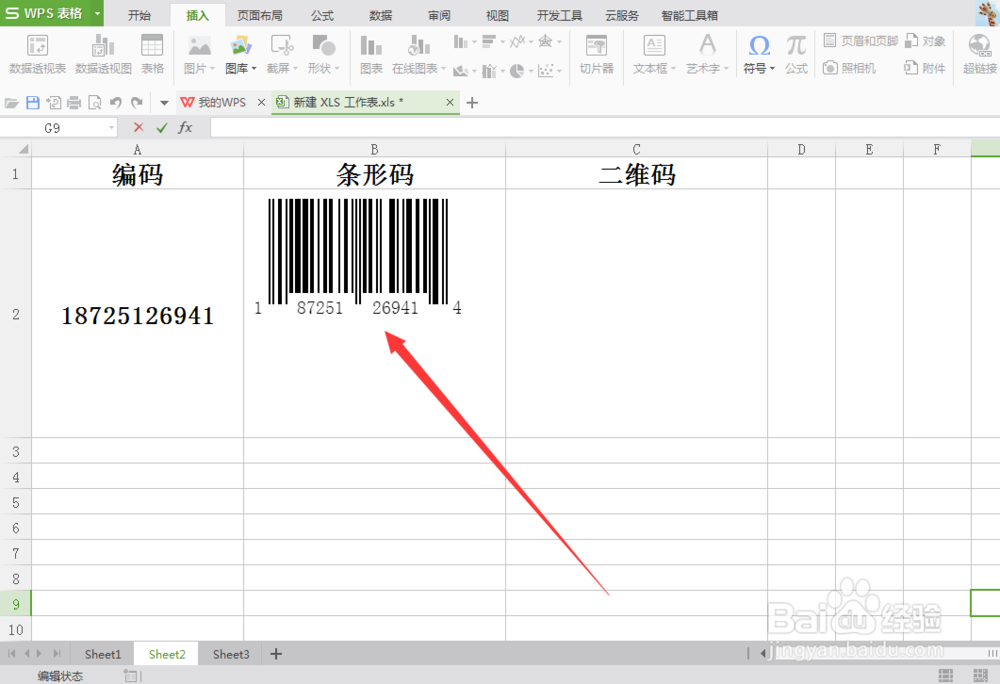Viewport: 1000px width, 684px height.
Task: Insert a 公式 equation with pi icon
Action: [x=796, y=54]
